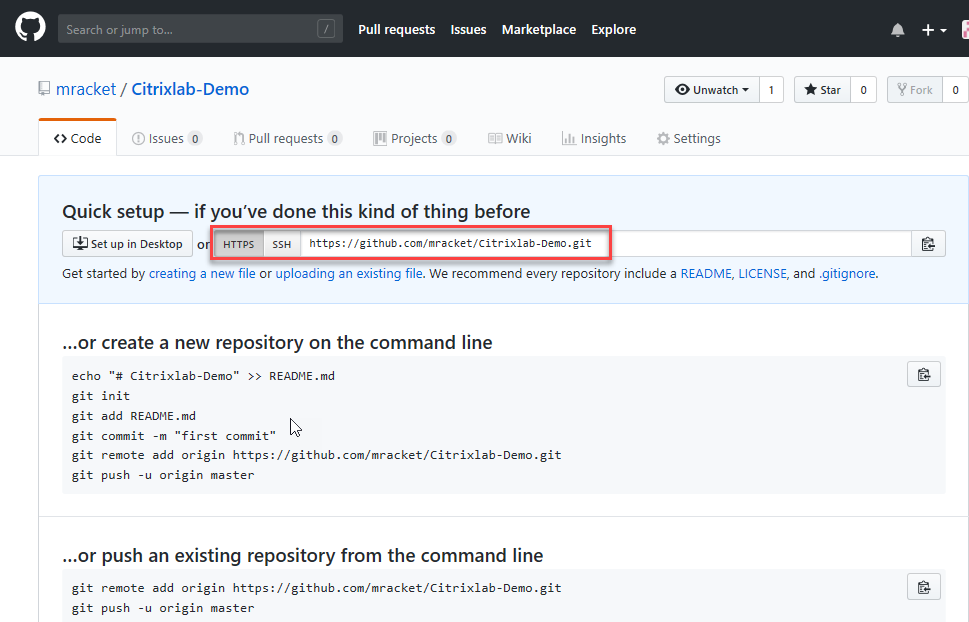Open the Wiki tab
The height and width of the screenshot is (622, 969).
click(x=510, y=138)
